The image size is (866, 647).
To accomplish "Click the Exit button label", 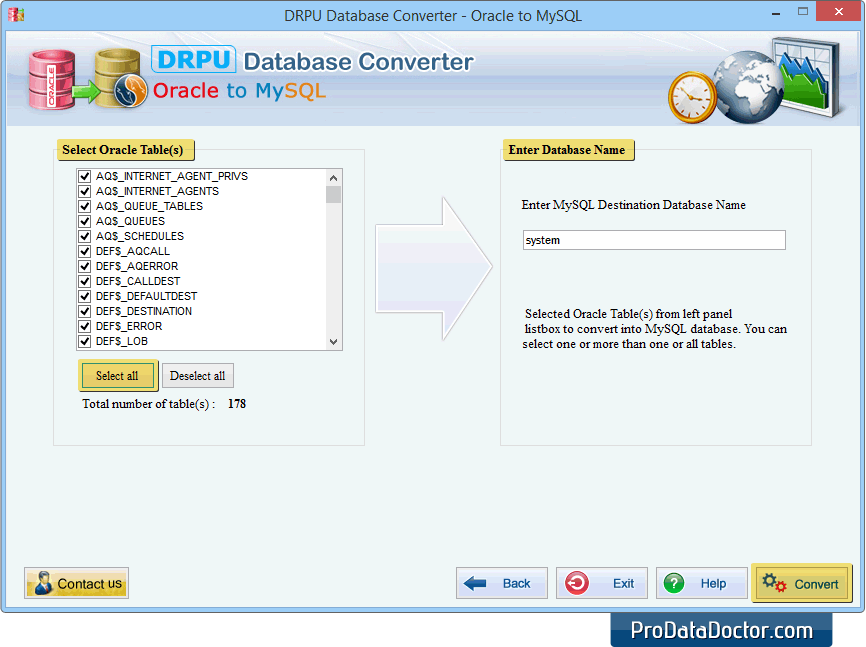I will tap(623, 583).
